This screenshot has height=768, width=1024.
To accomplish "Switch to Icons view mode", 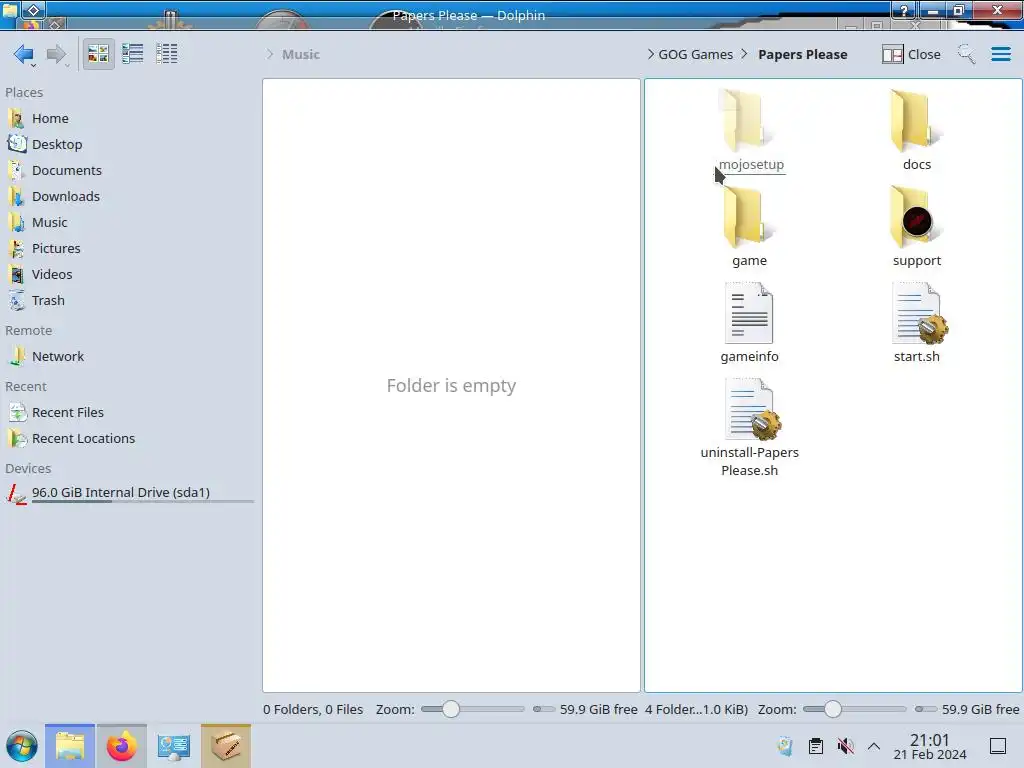I will (x=98, y=54).
